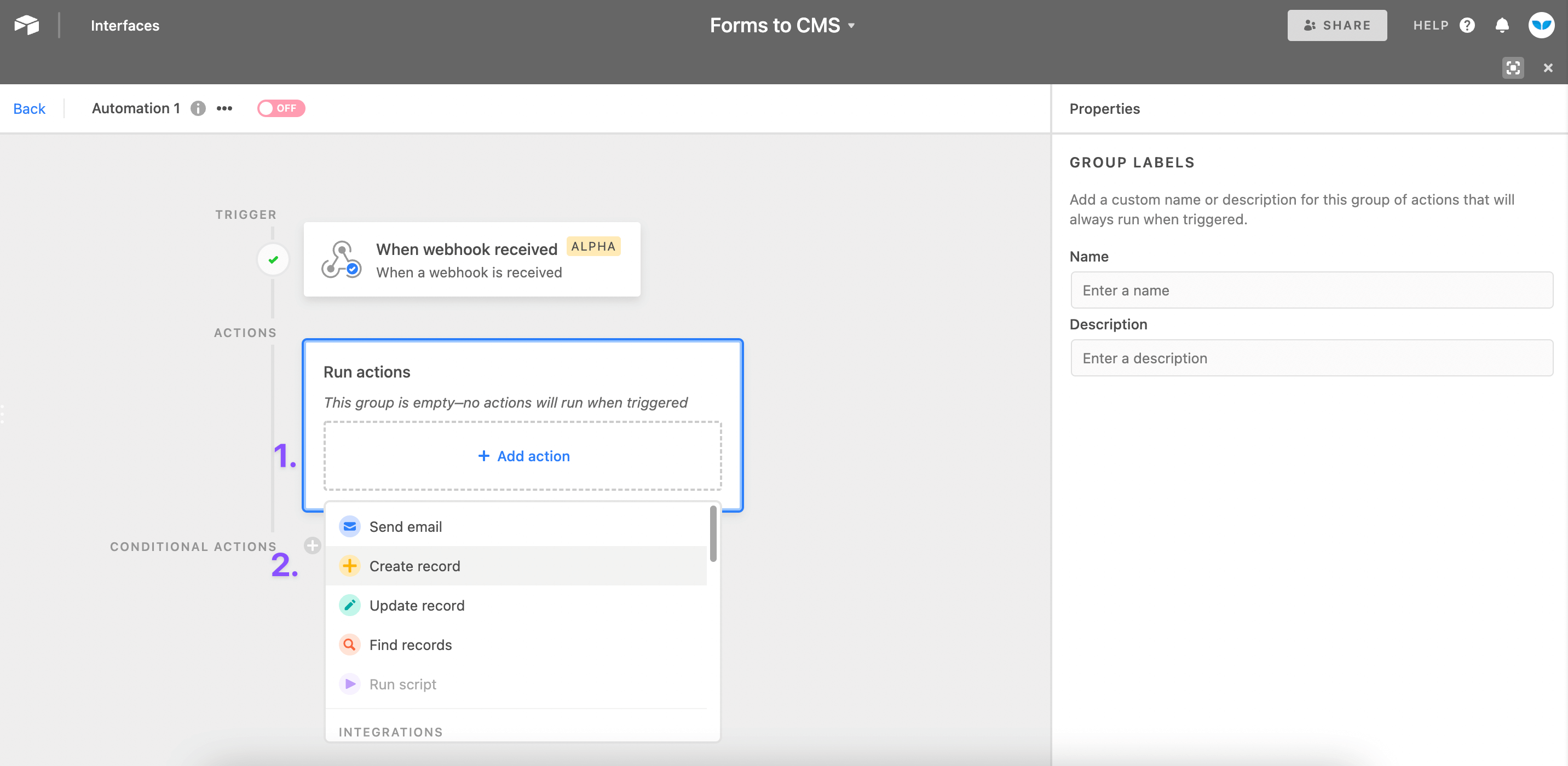Click the Enter a name field

(x=1312, y=290)
